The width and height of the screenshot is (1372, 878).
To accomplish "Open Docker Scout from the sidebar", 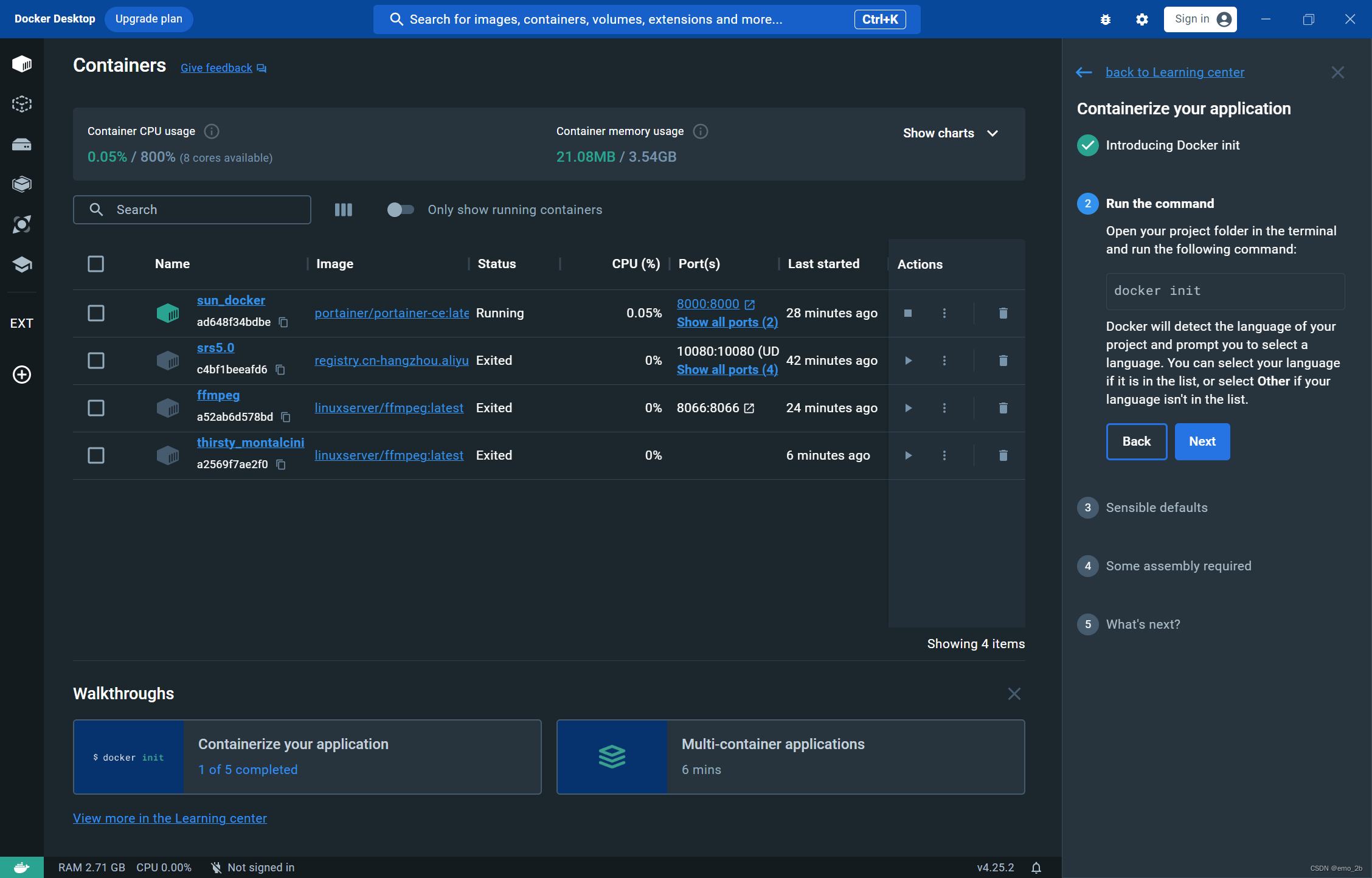I will [22, 224].
